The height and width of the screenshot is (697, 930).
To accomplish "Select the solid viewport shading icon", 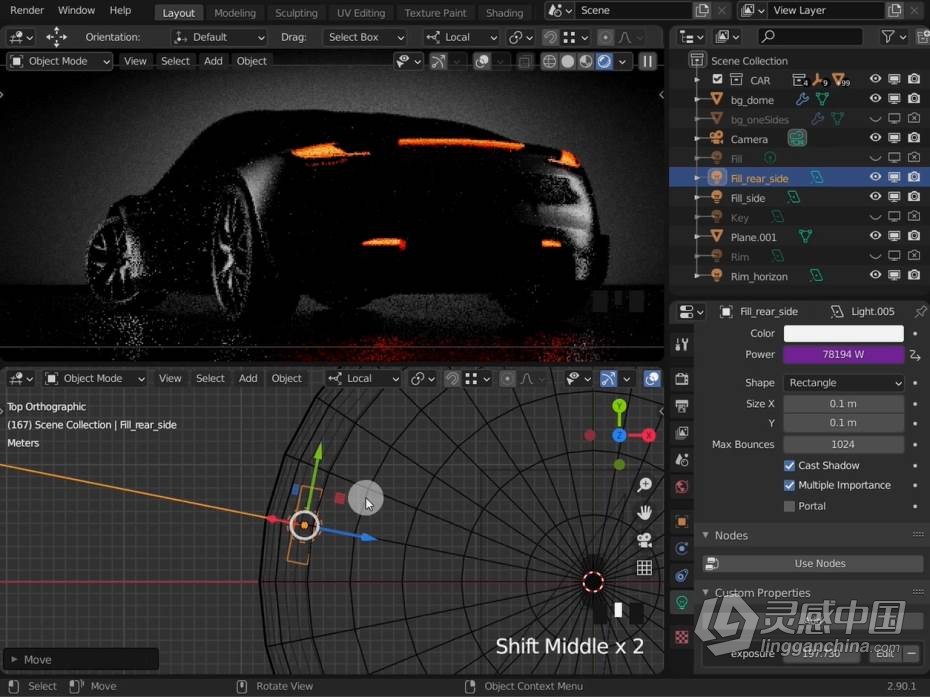I will click(568, 61).
